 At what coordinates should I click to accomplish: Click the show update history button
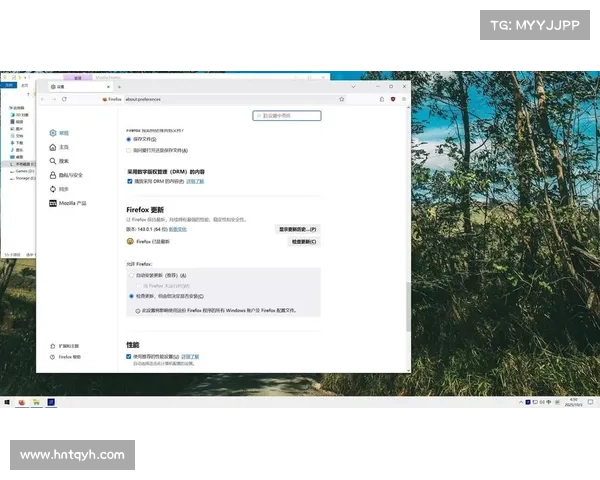[x=297, y=229]
